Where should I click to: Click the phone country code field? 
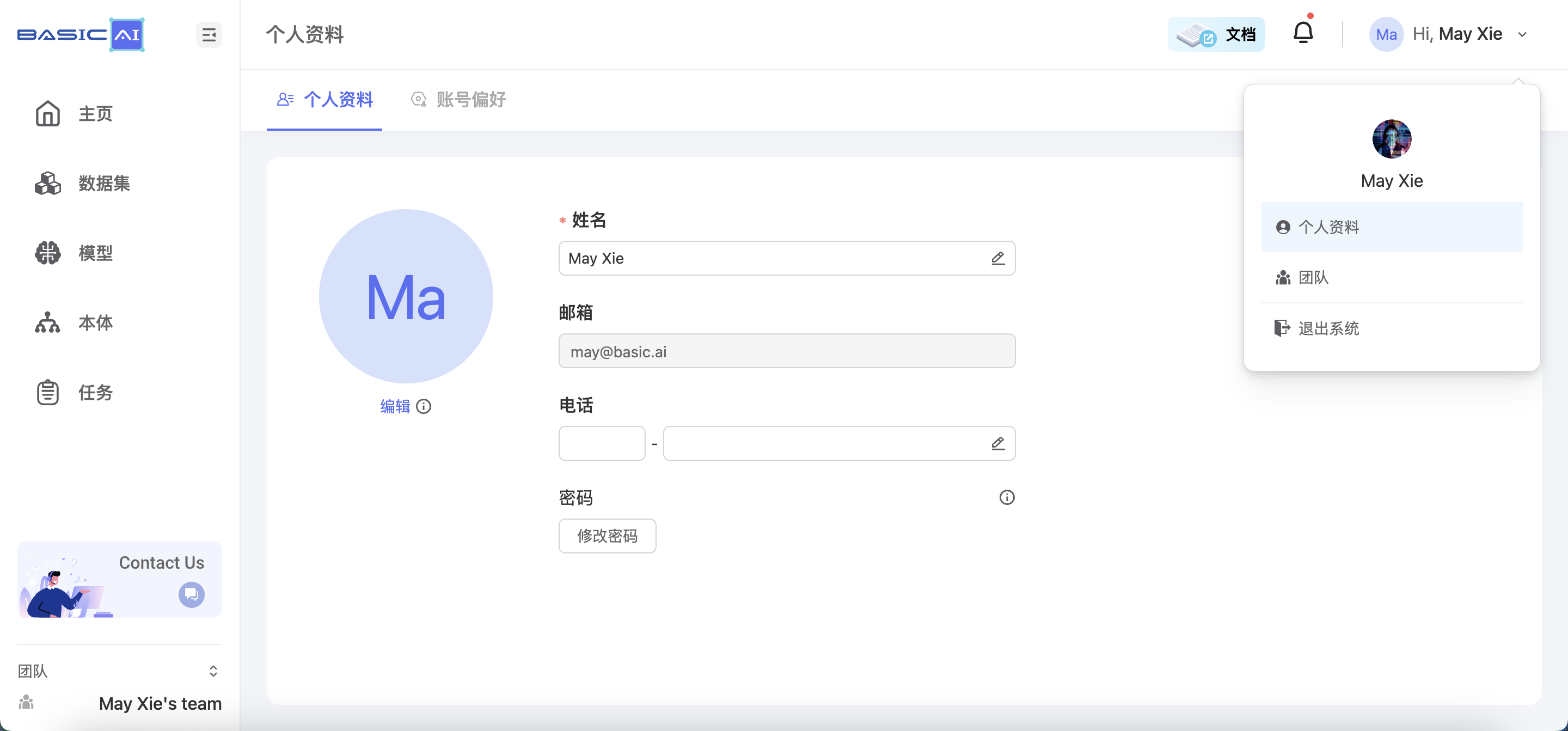[602, 443]
